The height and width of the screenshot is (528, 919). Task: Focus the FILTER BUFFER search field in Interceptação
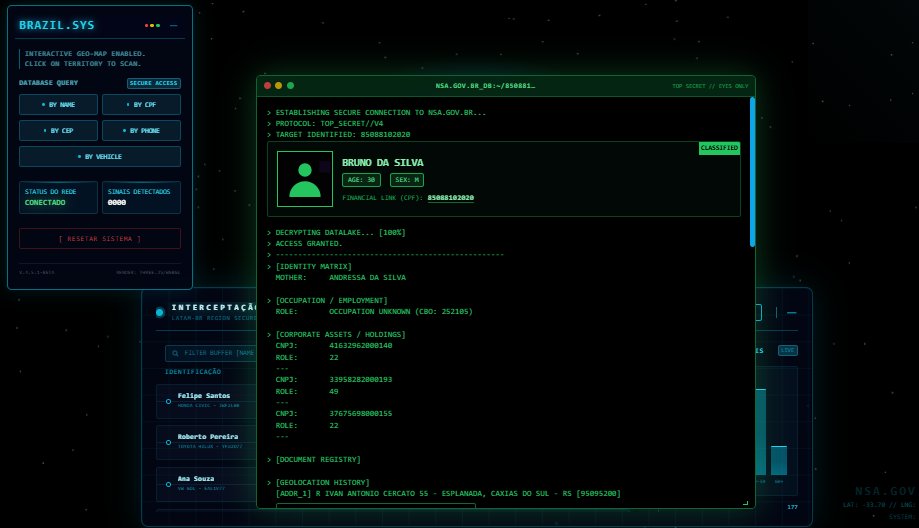tap(211, 353)
